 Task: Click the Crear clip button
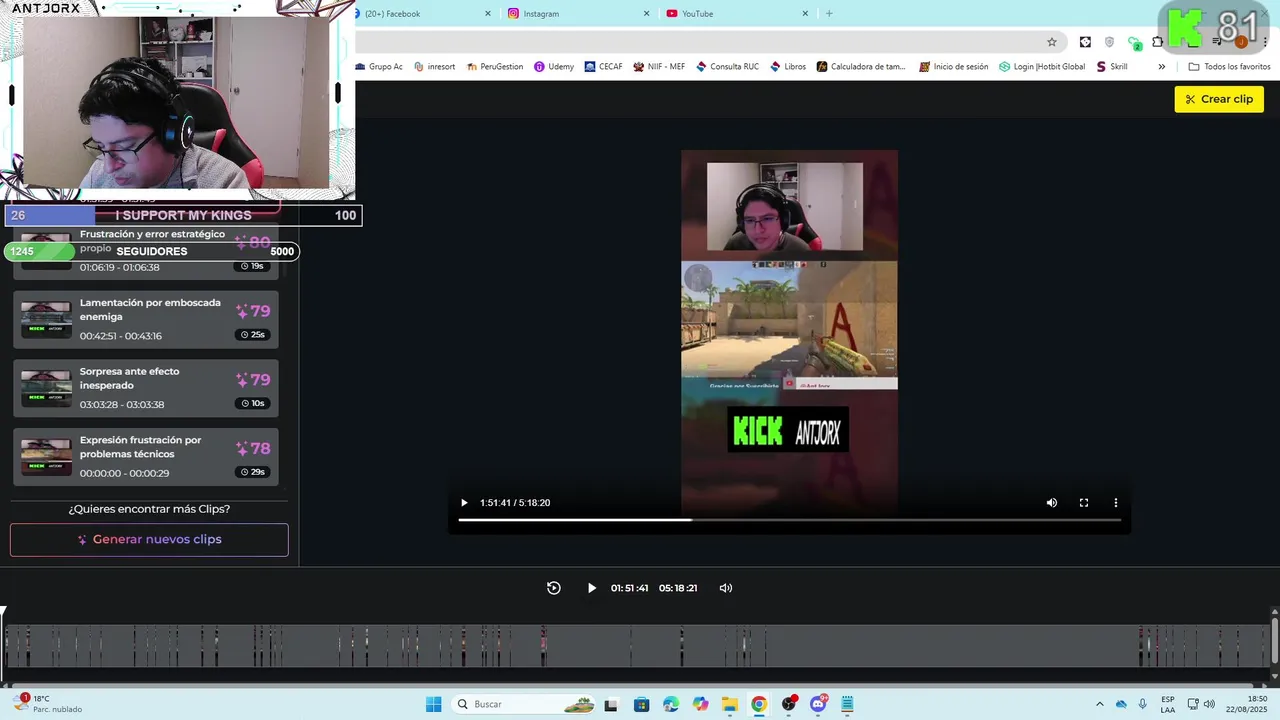pyautogui.click(x=1219, y=99)
